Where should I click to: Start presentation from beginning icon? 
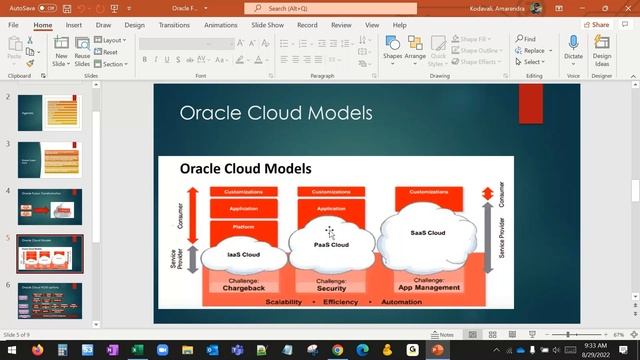pyautogui.click(x=114, y=9)
